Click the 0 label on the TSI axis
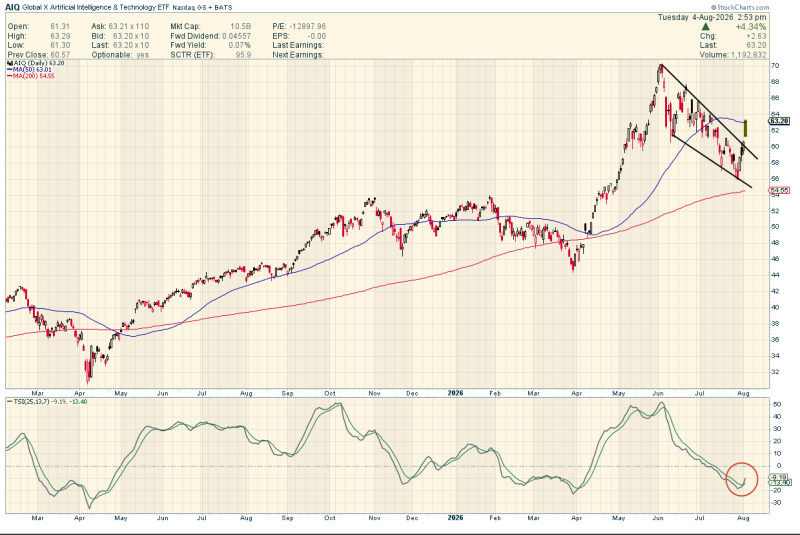Viewport: 800px width, 535px height. (x=779, y=466)
